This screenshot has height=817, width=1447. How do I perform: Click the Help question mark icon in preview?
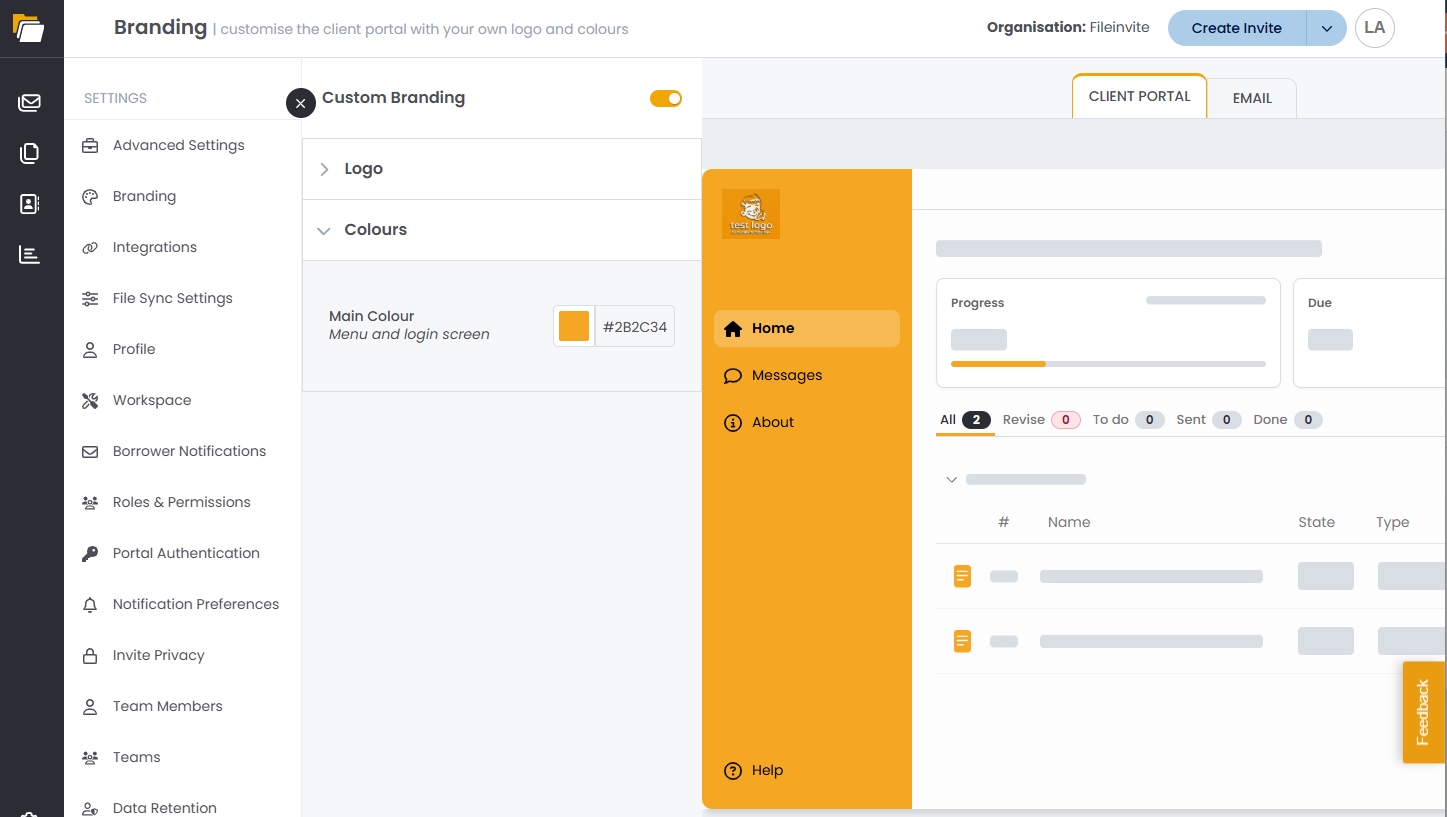click(733, 770)
